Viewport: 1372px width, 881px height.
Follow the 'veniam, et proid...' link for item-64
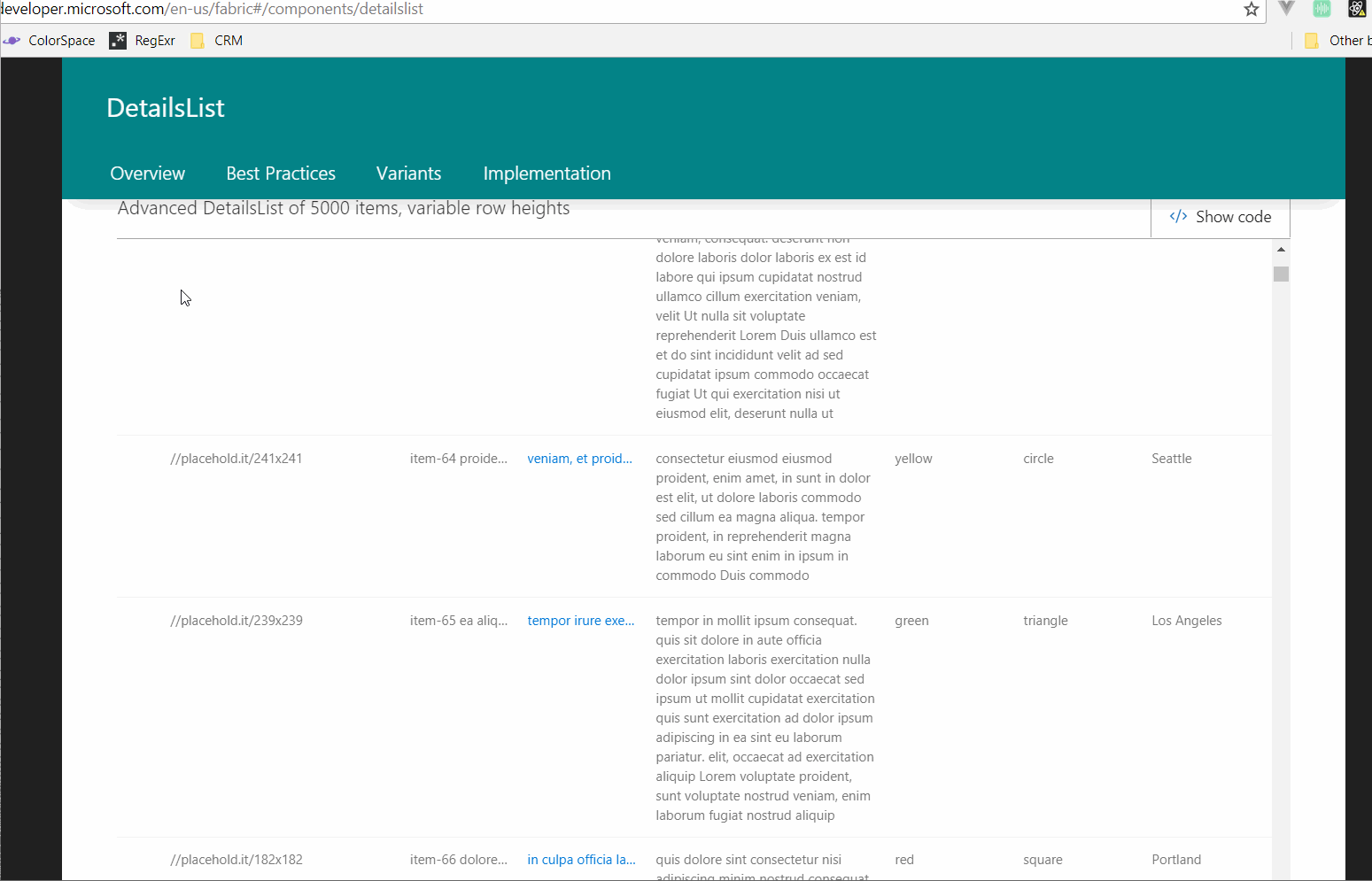point(579,458)
